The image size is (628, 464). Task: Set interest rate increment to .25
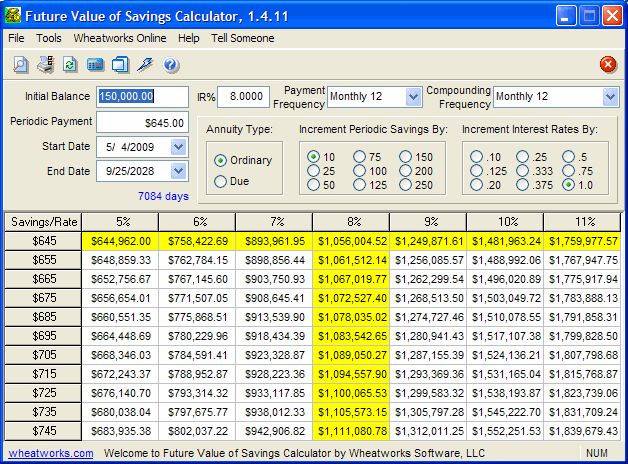522,157
